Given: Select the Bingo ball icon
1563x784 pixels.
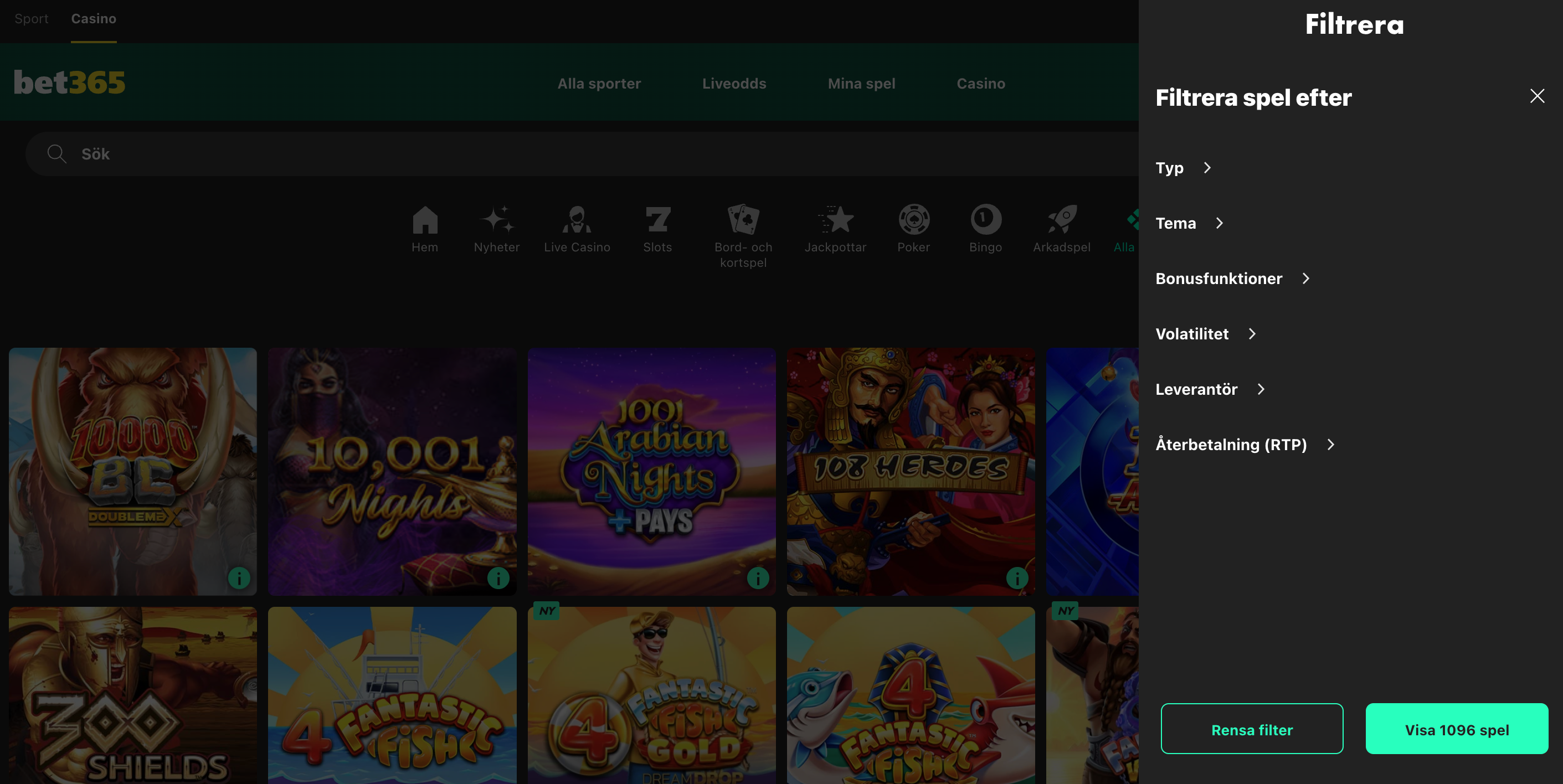Looking at the screenshot, I should tap(985, 219).
